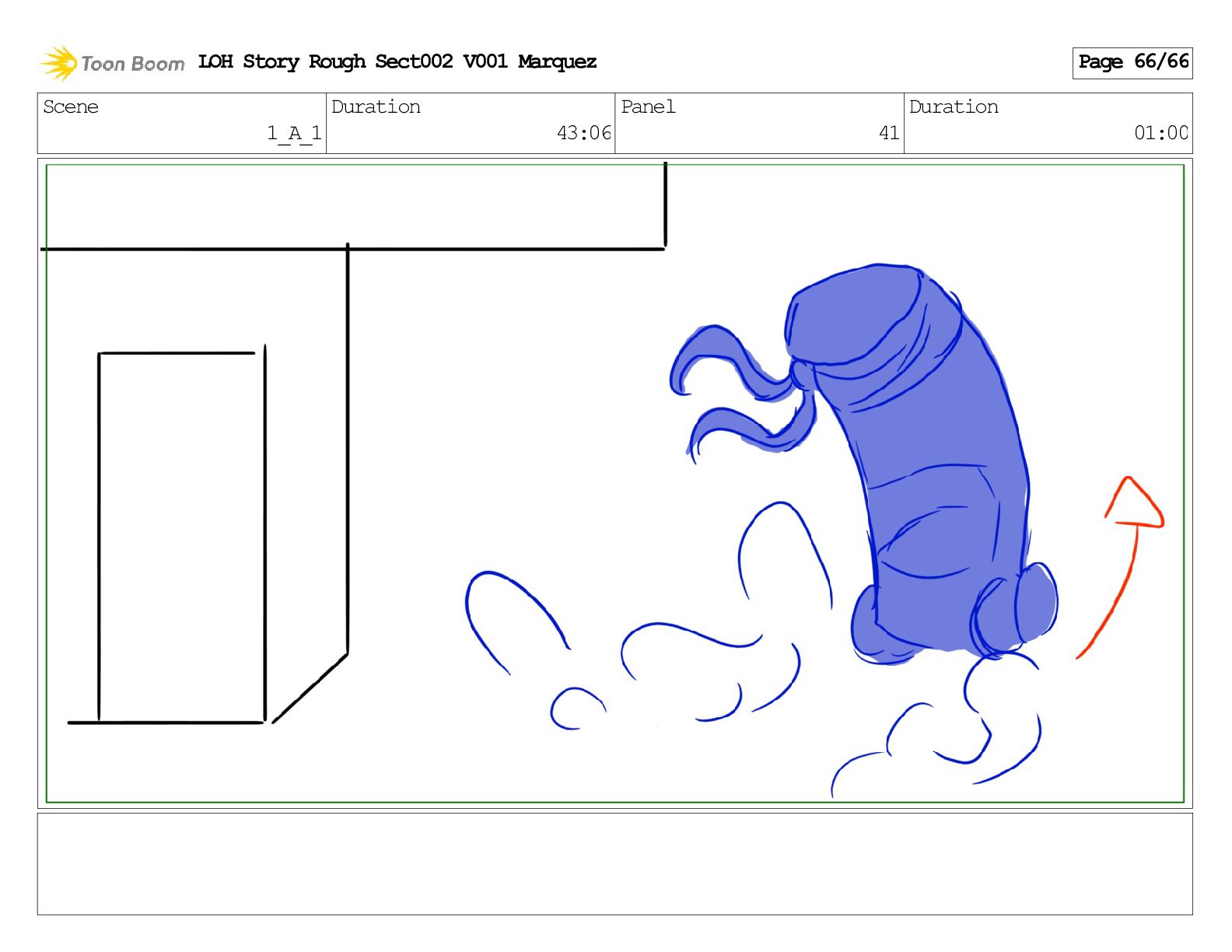Viewport: 1232px width, 952px height.
Task: Click the empty notes box below the panel
Action: coord(615,864)
